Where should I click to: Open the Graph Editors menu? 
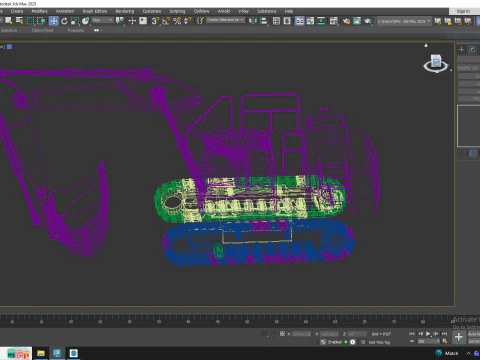click(95, 11)
